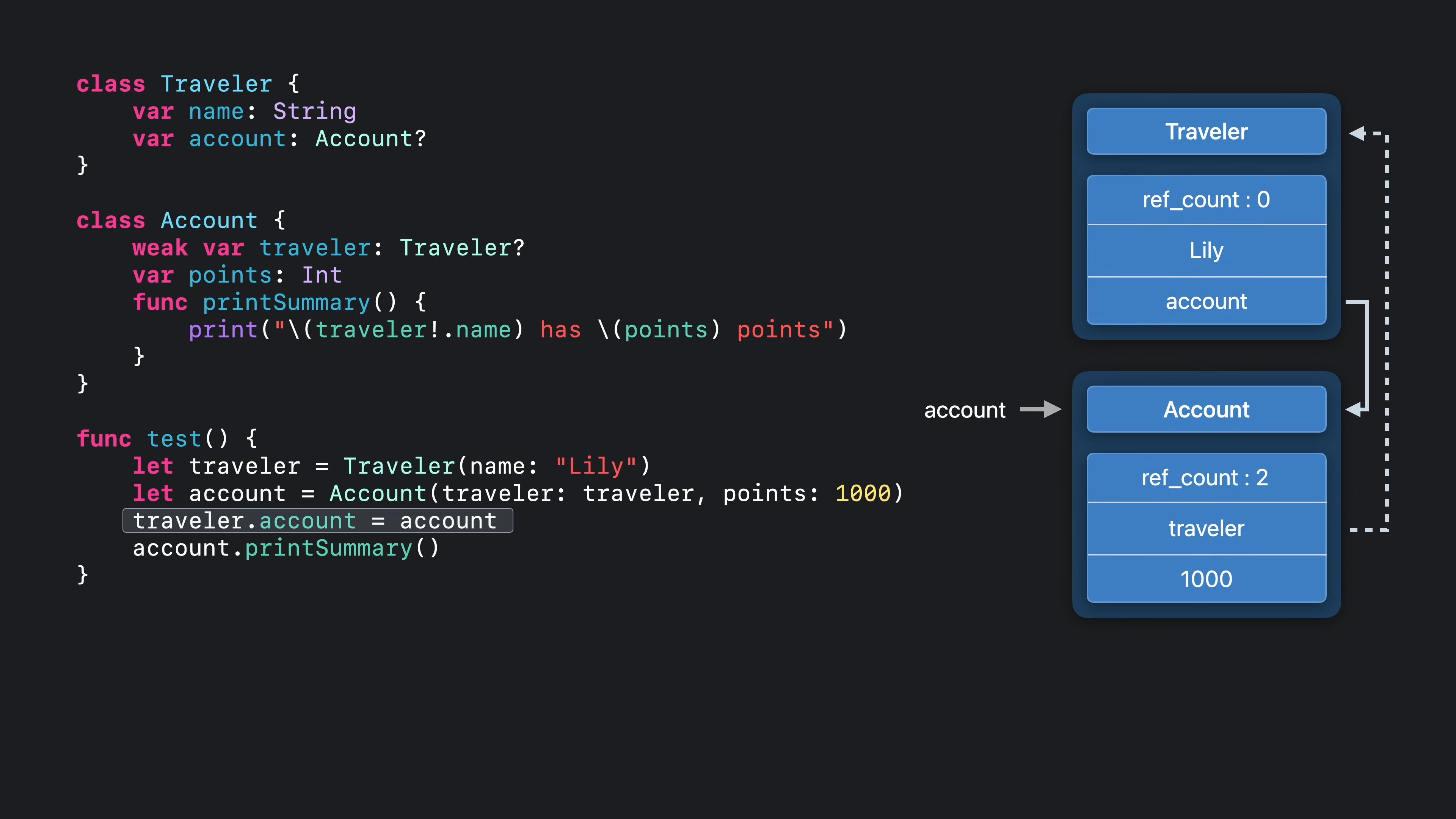
Task: Click the yellow 1000 number literal
Action: [x=863, y=493]
